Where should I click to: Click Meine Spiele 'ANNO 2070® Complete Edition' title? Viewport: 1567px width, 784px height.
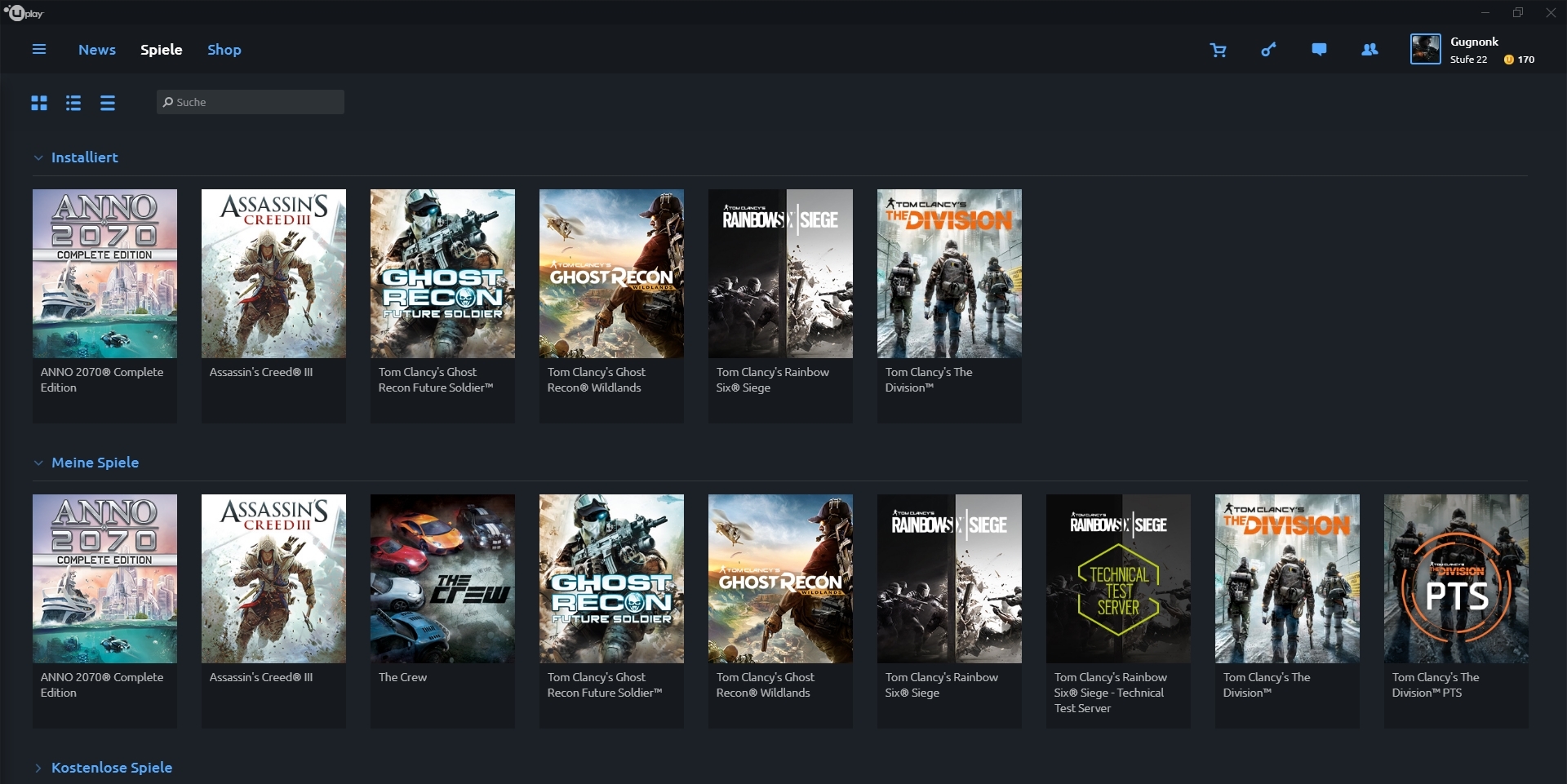102,685
